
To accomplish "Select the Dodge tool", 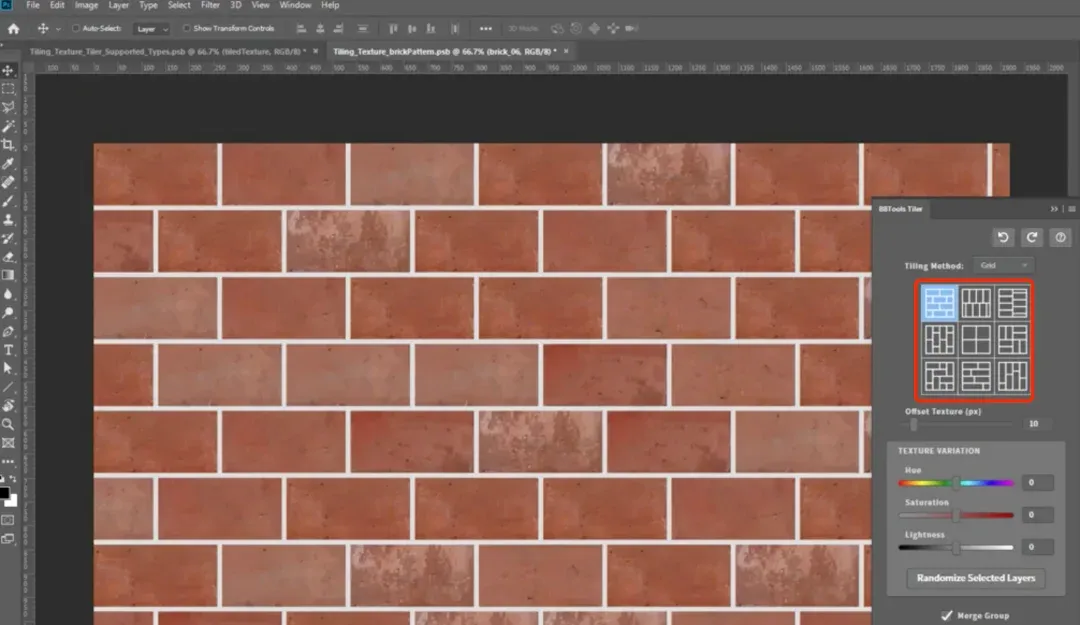I will [8, 312].
